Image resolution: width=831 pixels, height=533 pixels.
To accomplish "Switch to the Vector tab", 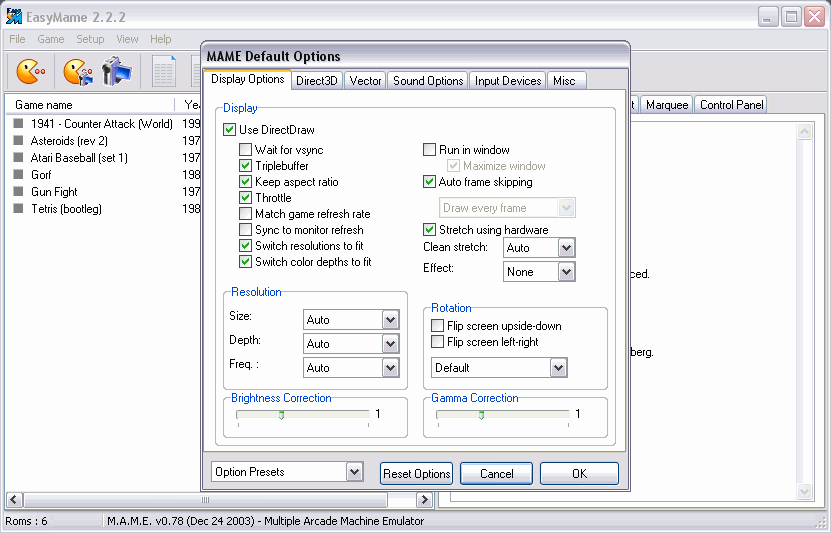I will click(365, 81).
